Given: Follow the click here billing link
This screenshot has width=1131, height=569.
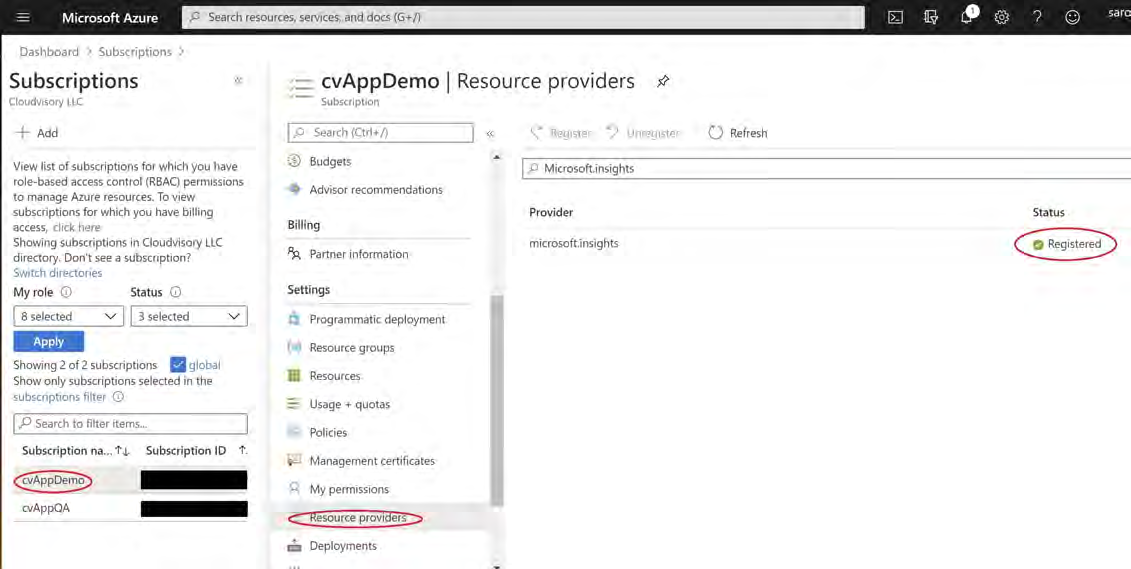Looking at the screenshot, I should pos(76,227).
